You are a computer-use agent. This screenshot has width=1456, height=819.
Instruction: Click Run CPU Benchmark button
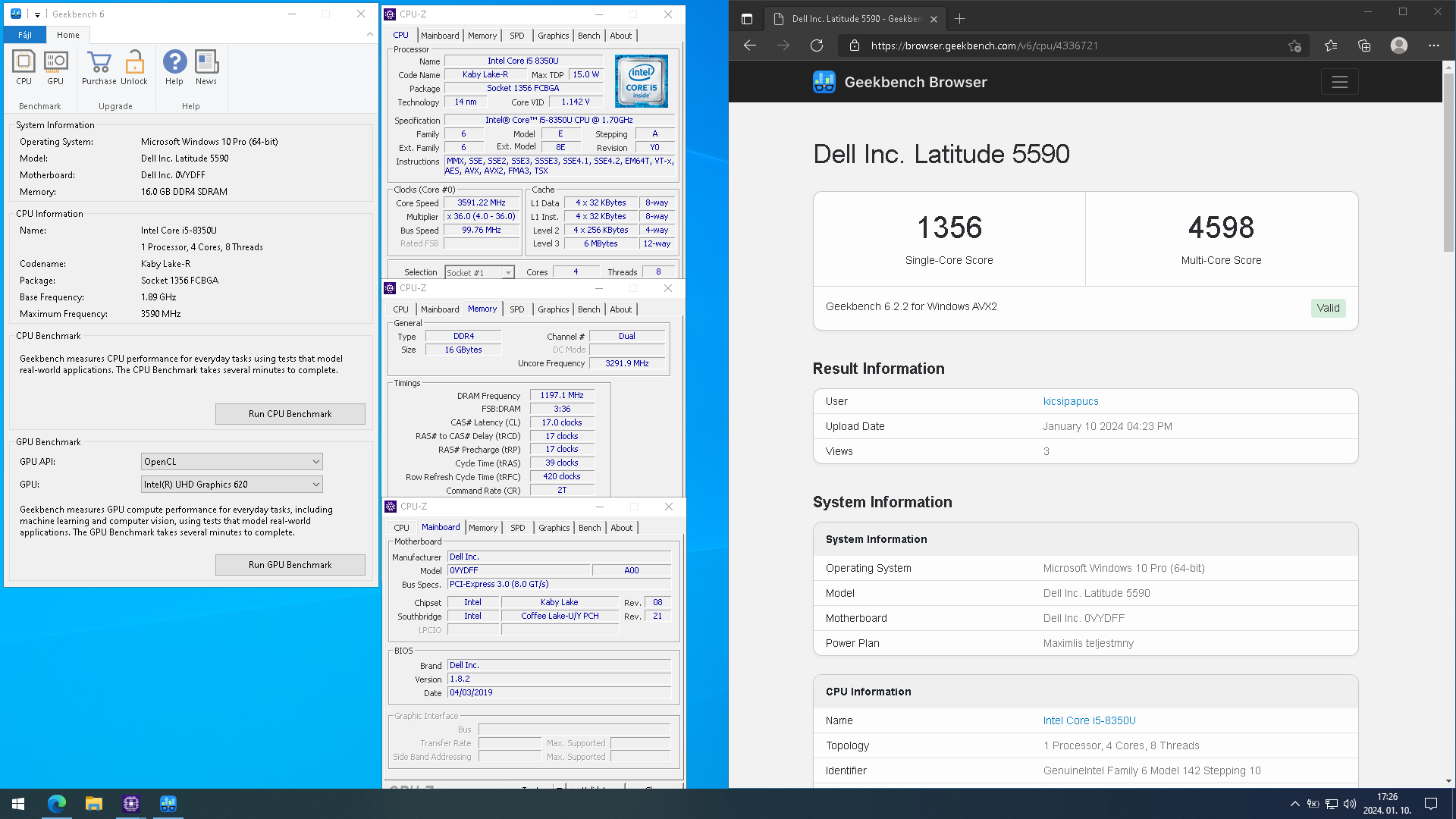pos(290,414)
